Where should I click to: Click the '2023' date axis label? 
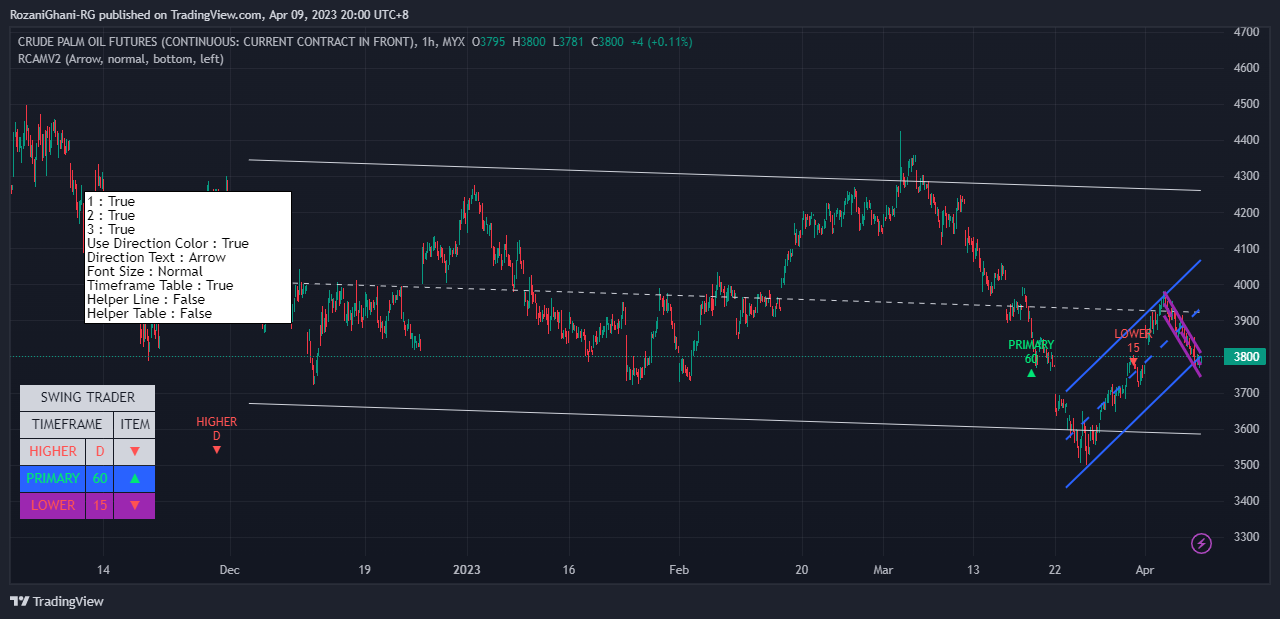467,570
